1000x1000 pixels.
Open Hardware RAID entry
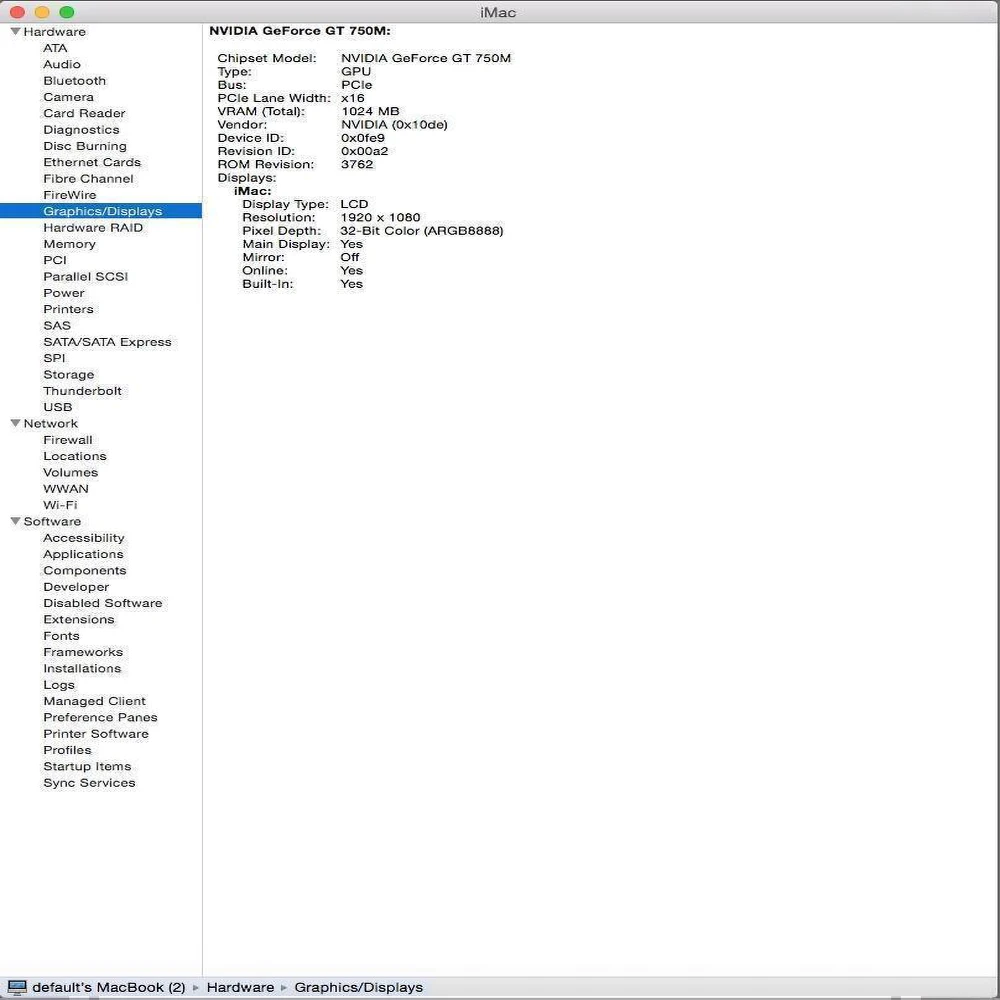pos(93,228)
